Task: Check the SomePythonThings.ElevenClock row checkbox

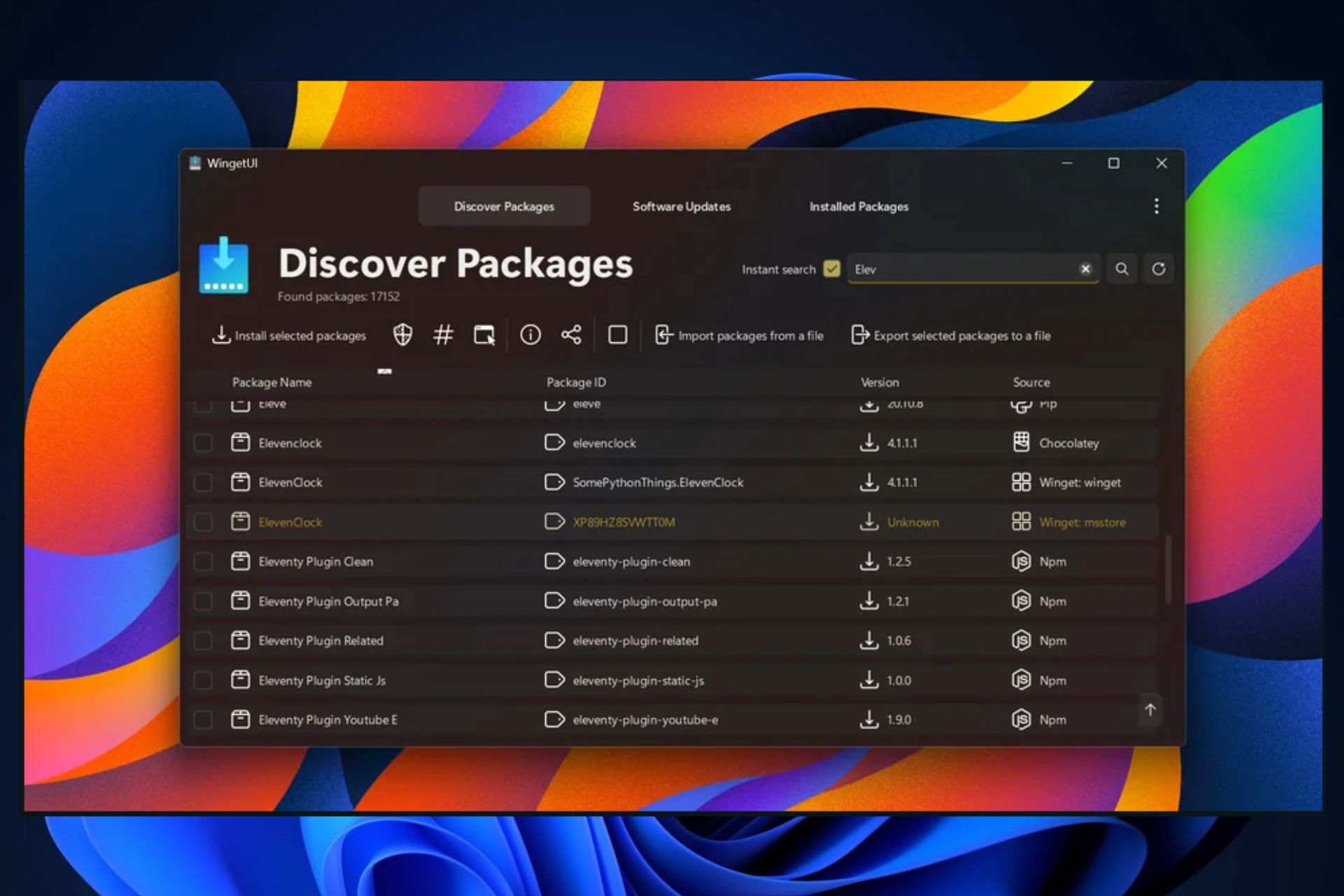Action: 203,482
